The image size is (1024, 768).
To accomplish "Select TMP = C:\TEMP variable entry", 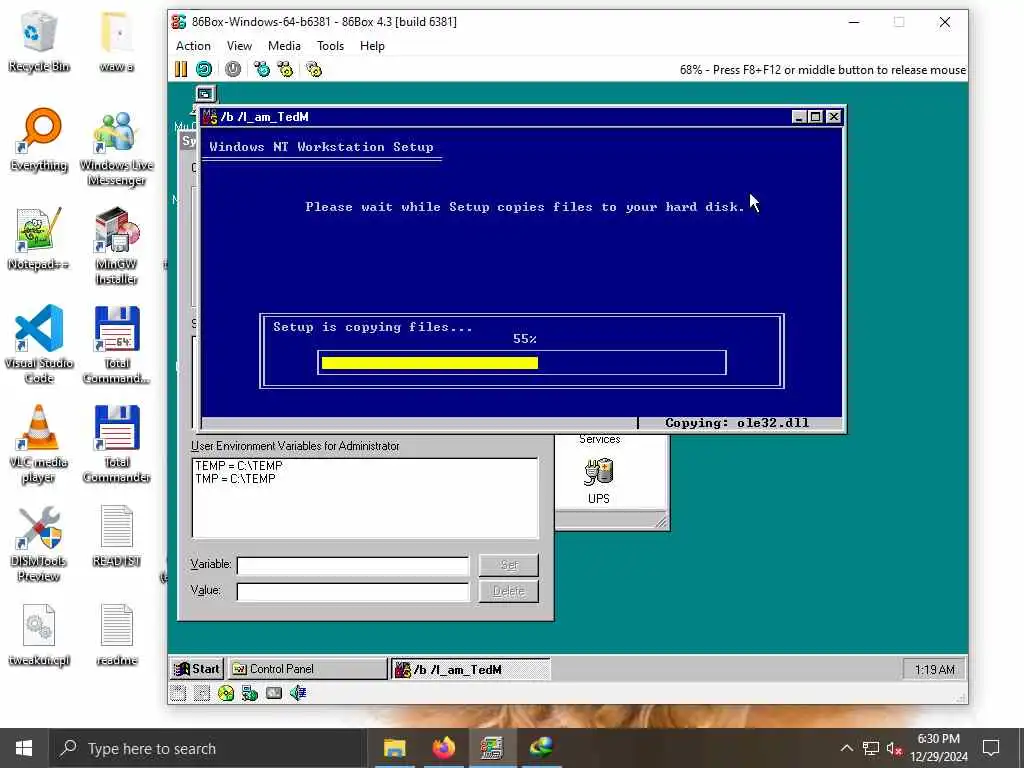I will tap(235, 479).
